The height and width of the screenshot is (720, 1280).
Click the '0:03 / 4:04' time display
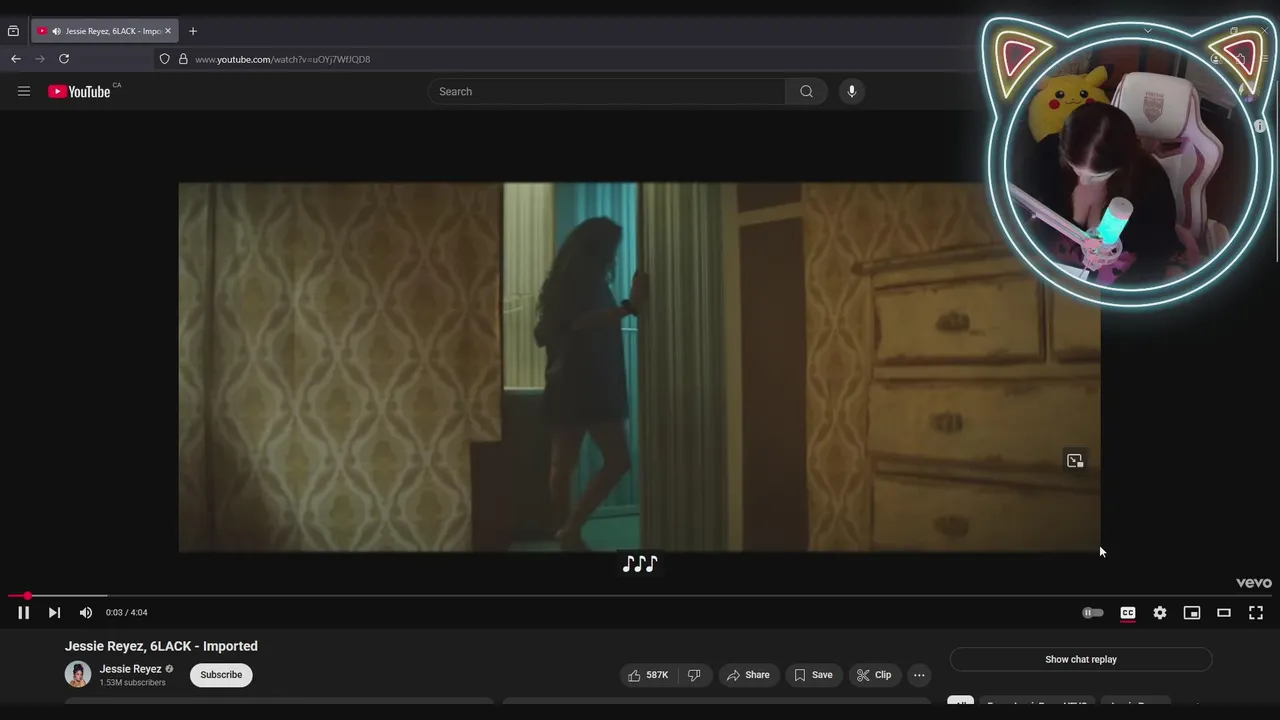click(126, 613)
